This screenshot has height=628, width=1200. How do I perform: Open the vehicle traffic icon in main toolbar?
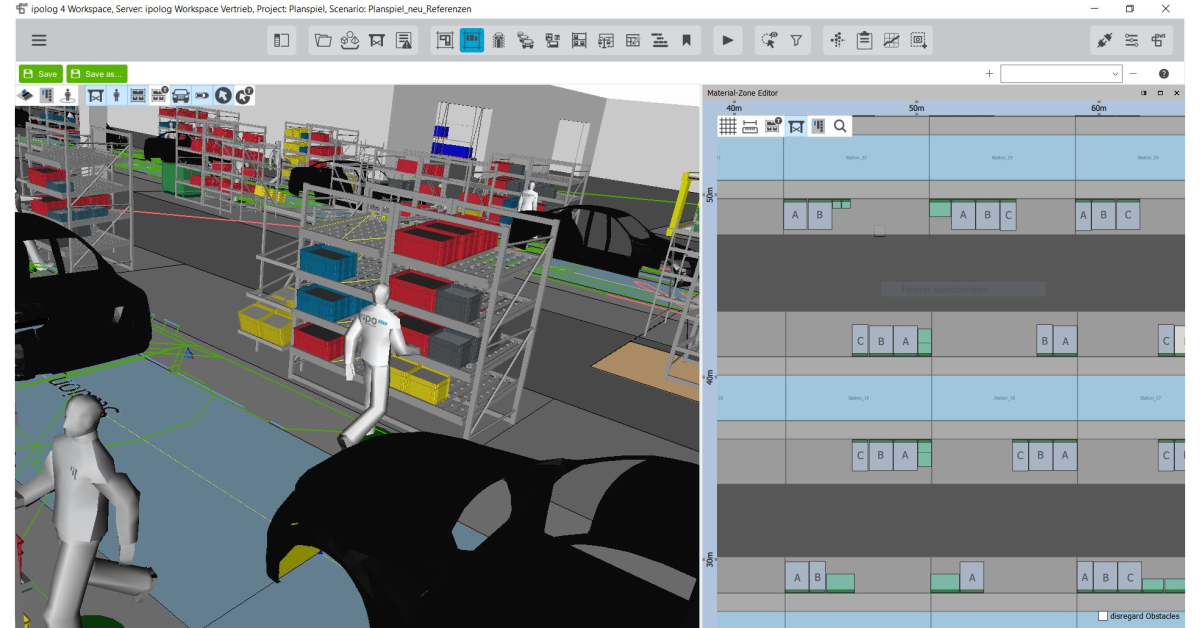[526, 41]
